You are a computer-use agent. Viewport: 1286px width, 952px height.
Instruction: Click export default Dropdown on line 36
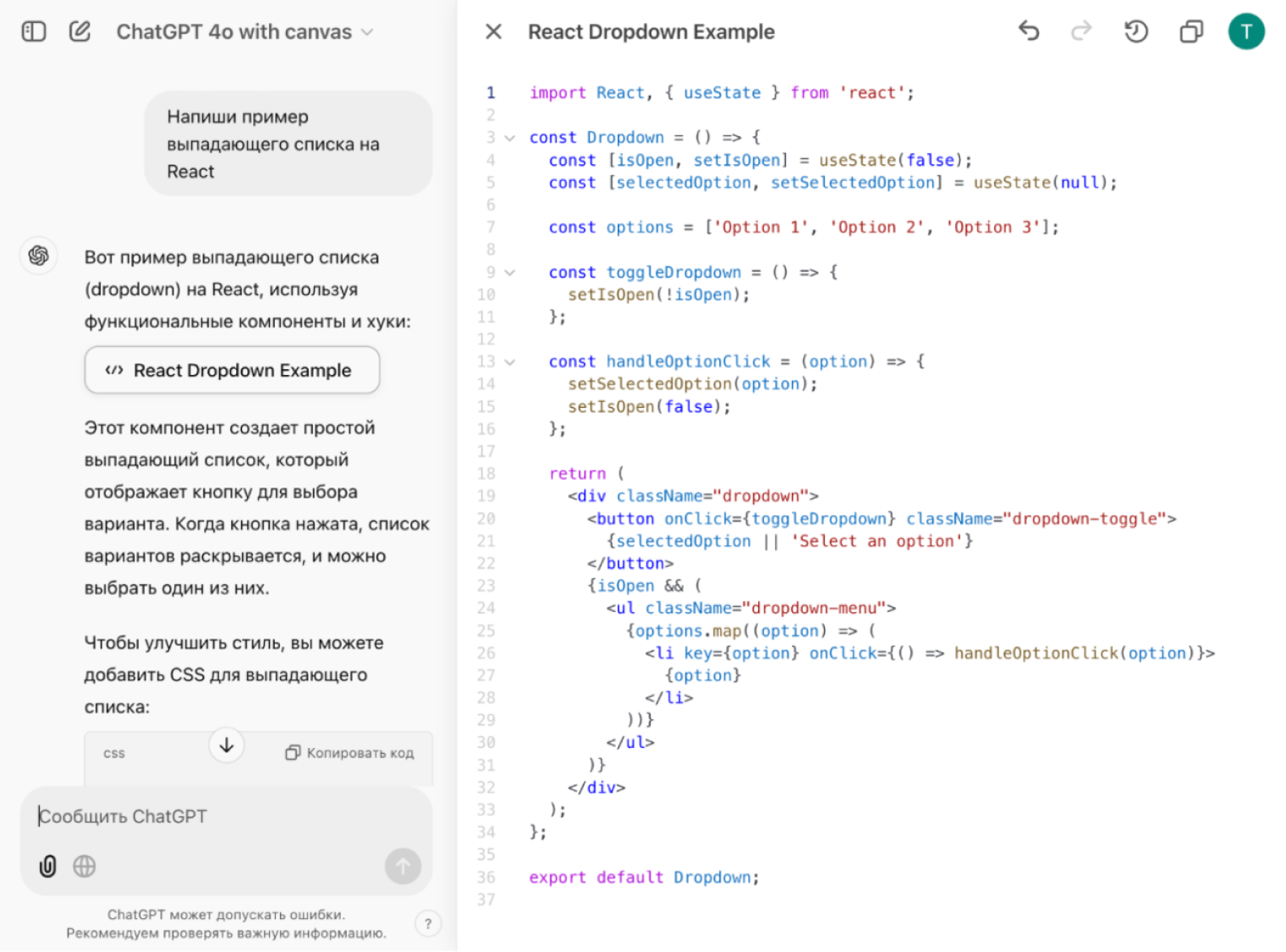640,878
